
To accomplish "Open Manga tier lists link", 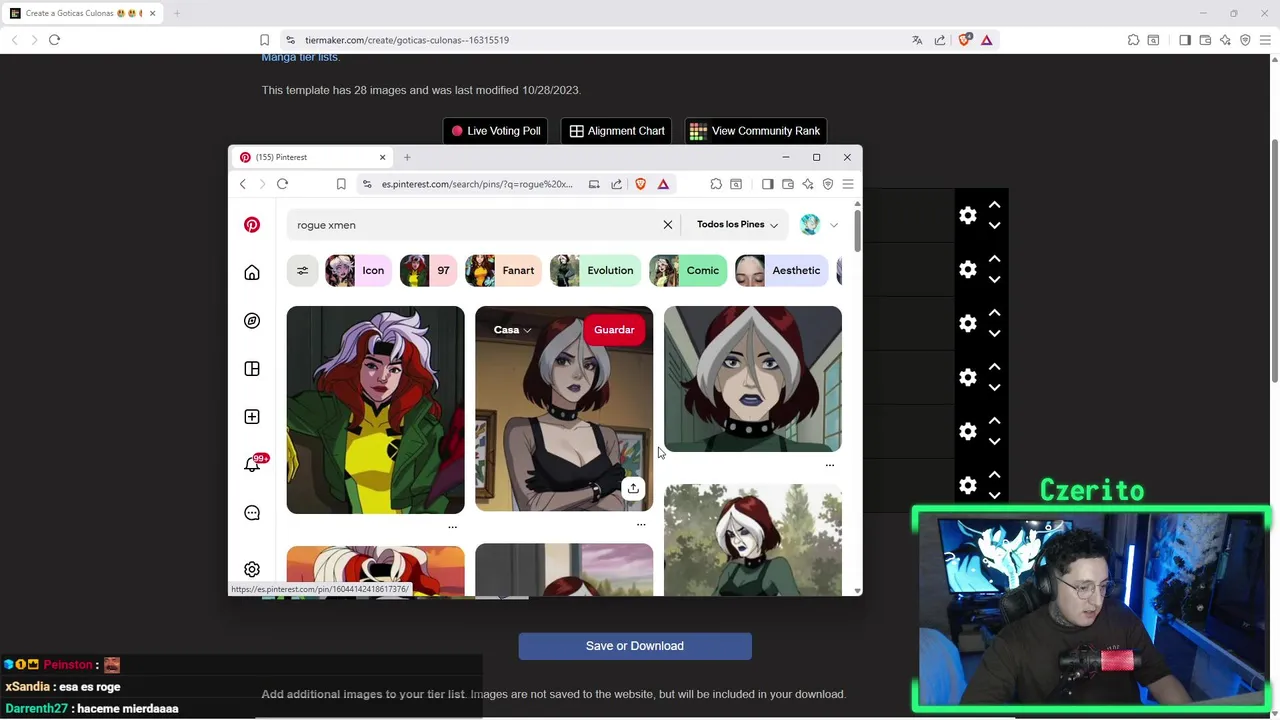I will click(300, 57).
